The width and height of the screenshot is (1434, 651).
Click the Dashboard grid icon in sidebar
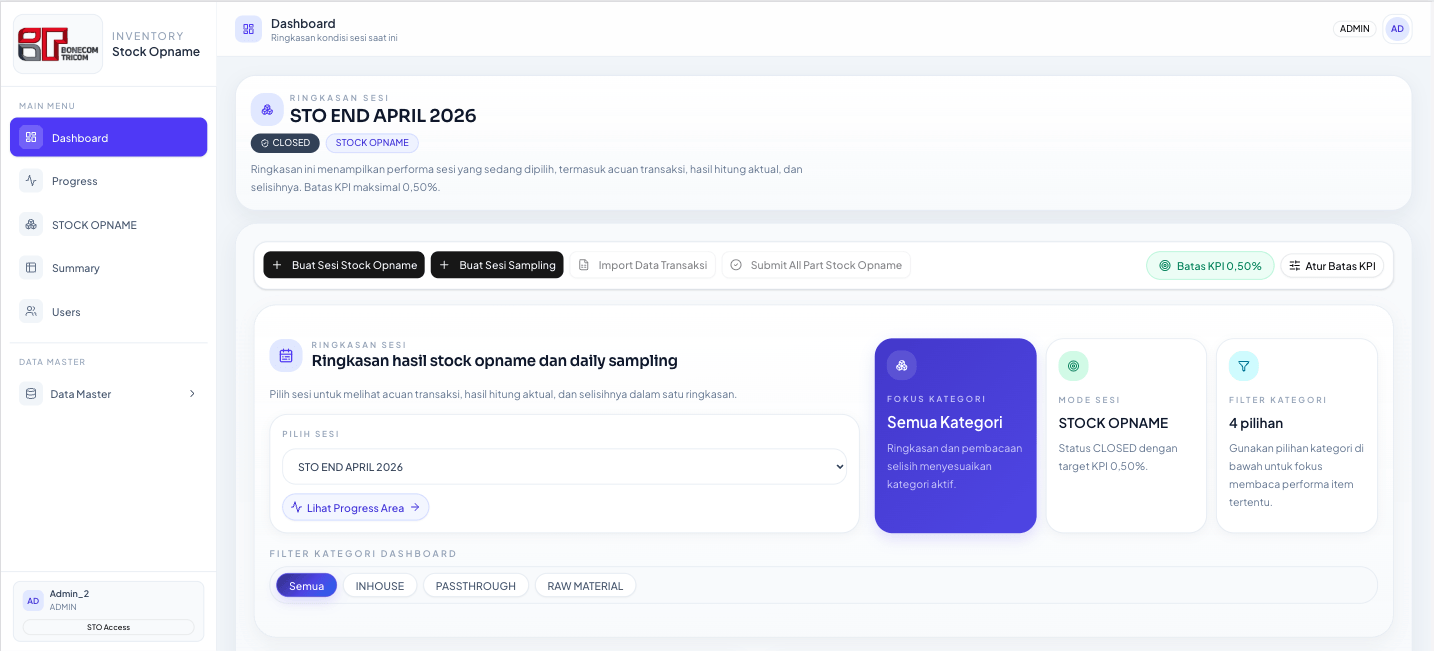click(x=31, y=138)
